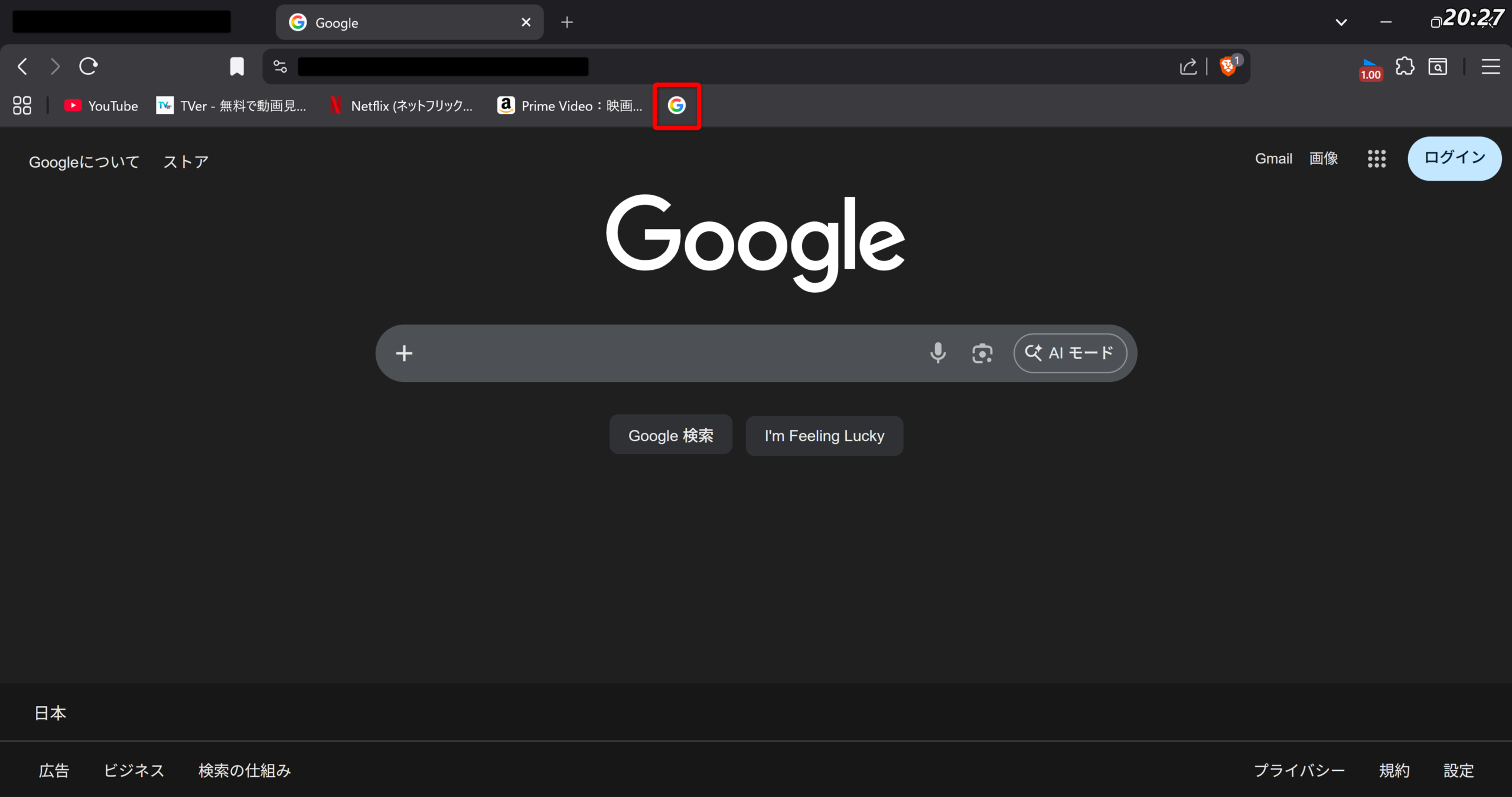1512x797 pixels.
Task: Click the 1.00 speed extension icon
Action: coord(1370,70)
